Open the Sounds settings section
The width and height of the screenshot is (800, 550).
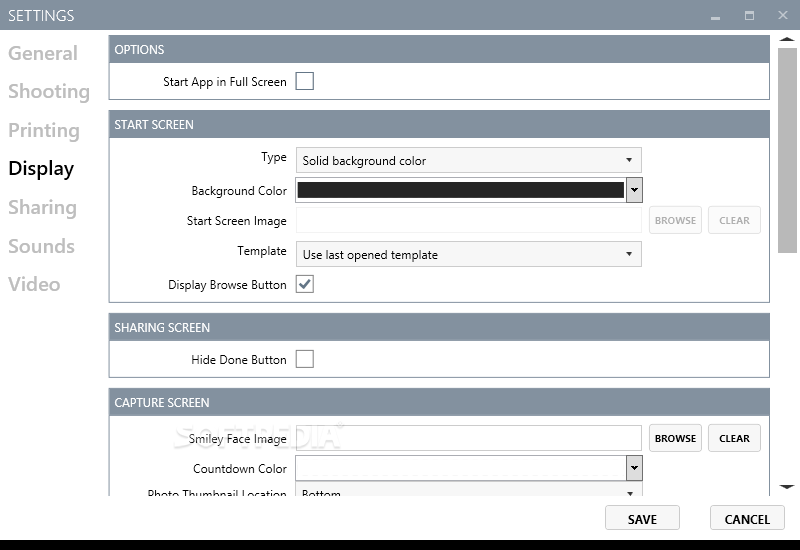pyautogui.click(x=41, y=246)
